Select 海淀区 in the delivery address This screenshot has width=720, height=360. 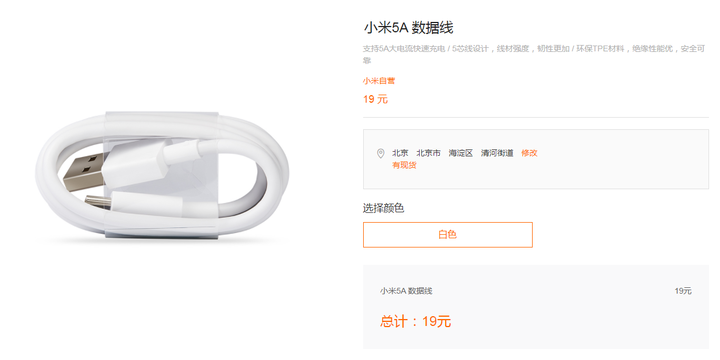click(461, 153)
